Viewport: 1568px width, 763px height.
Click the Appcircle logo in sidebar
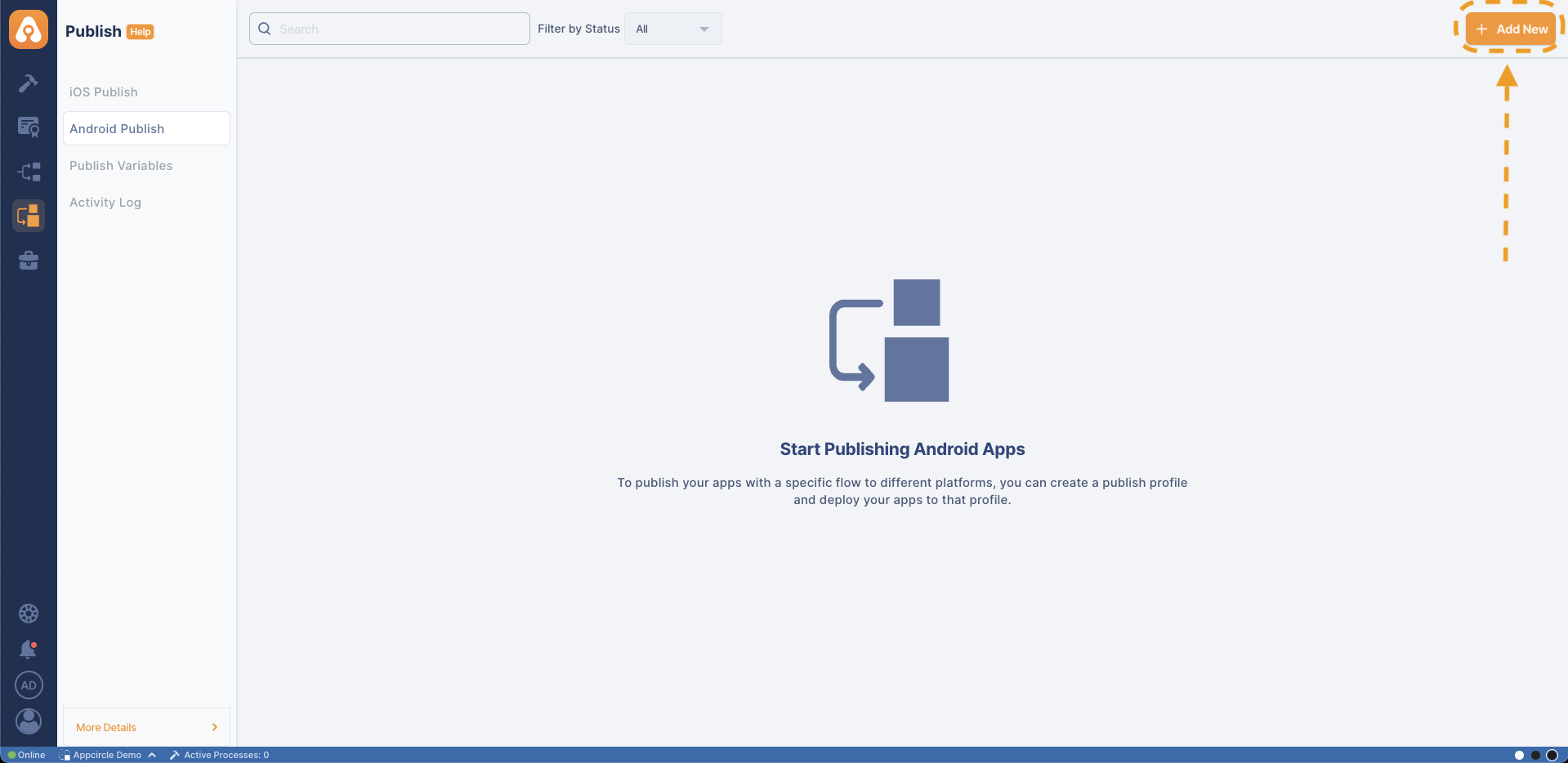[x=29, y=30]
